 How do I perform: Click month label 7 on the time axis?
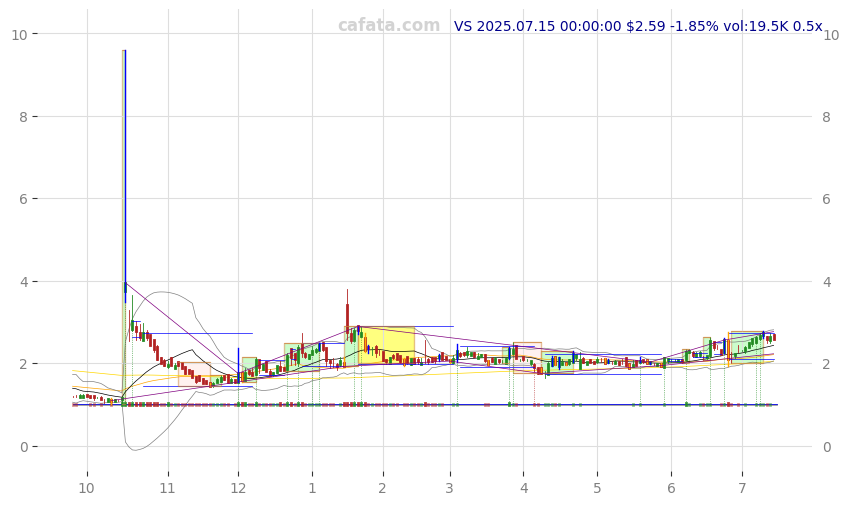coord(742,489)
